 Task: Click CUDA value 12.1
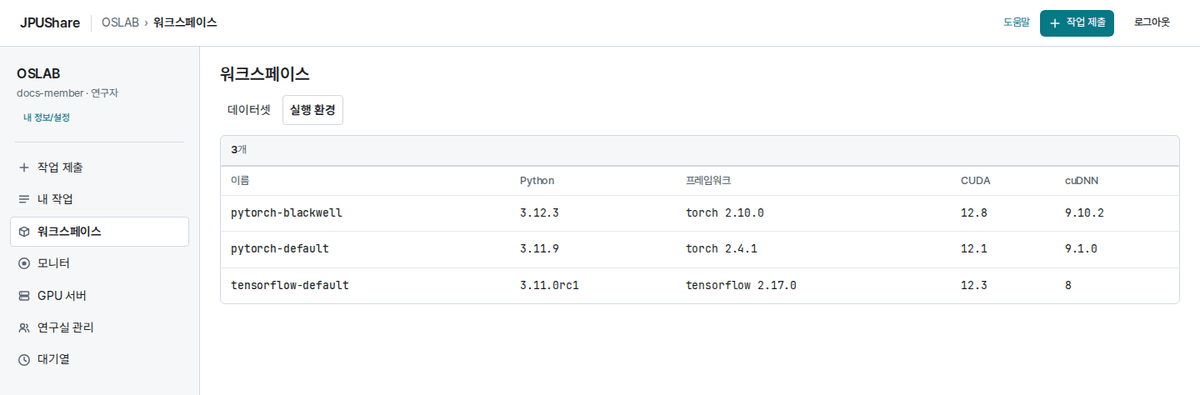[x=974, y=248]
